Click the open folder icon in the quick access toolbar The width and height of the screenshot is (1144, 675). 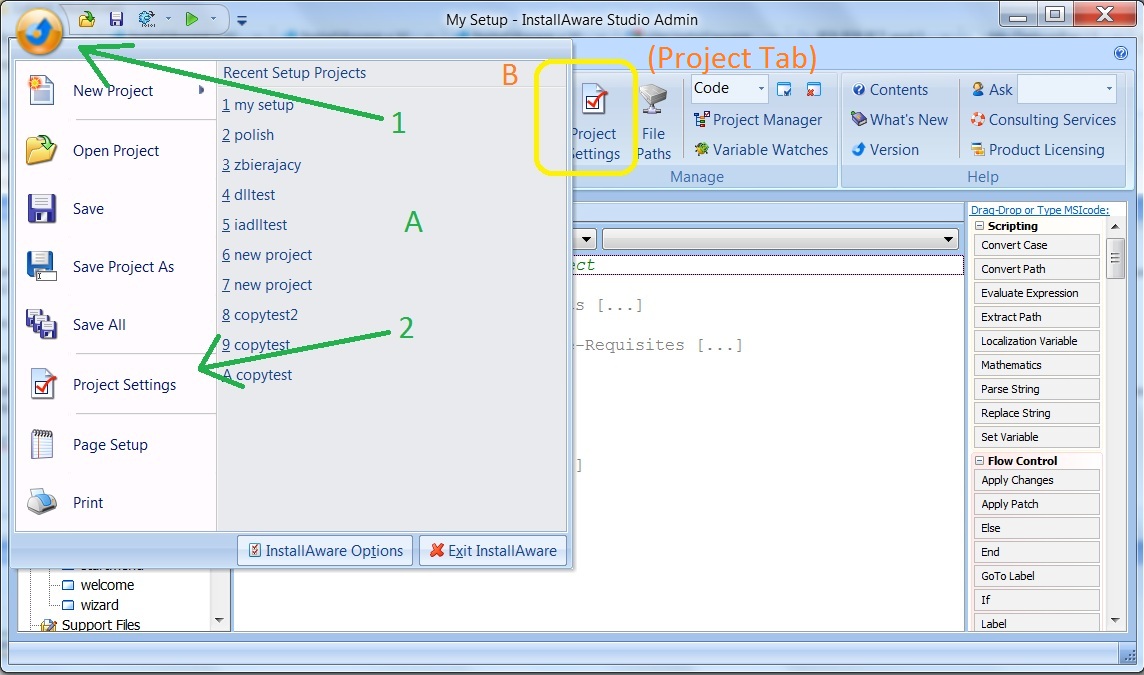coord(87,19)
